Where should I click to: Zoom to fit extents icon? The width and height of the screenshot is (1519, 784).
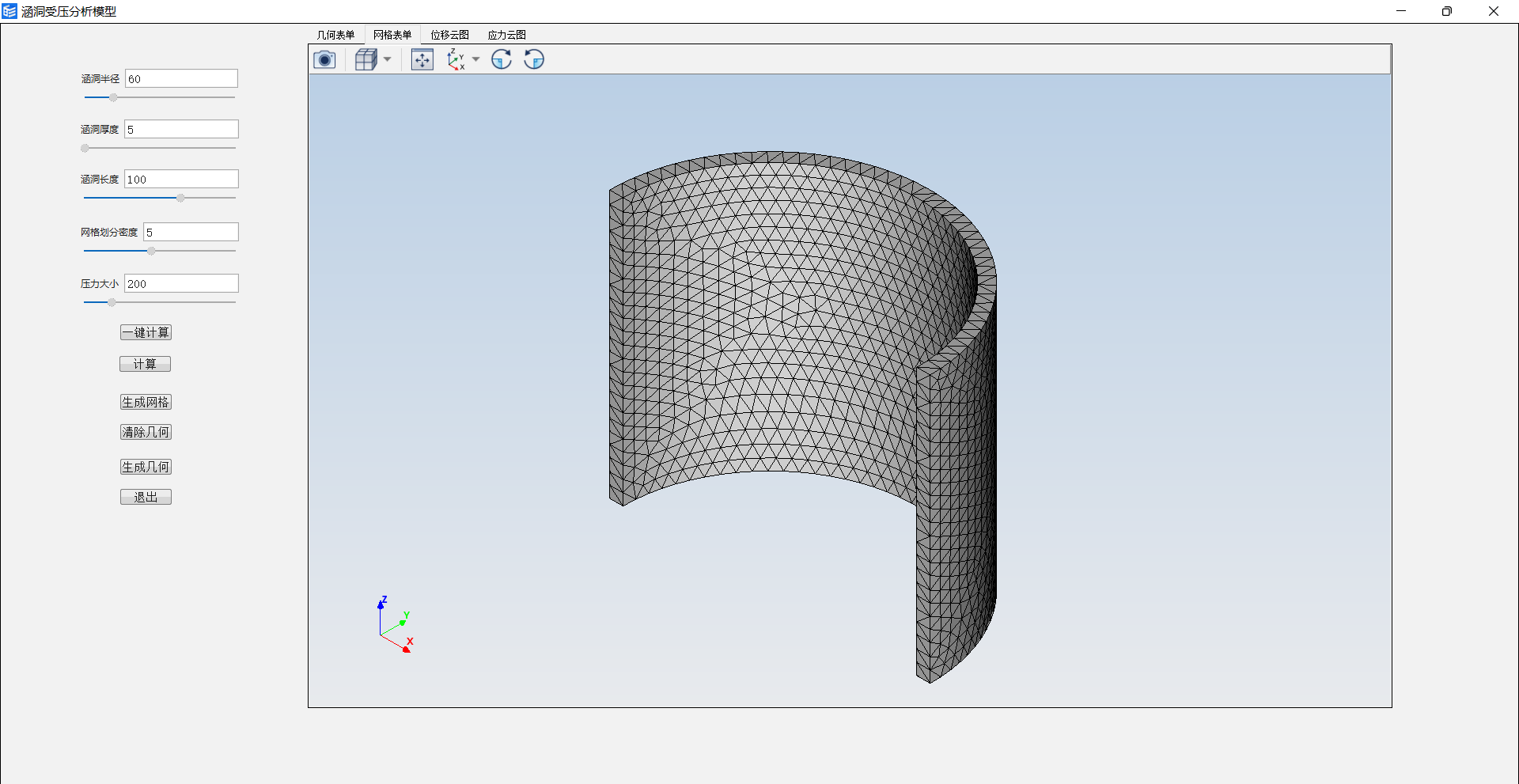(422, 59)
